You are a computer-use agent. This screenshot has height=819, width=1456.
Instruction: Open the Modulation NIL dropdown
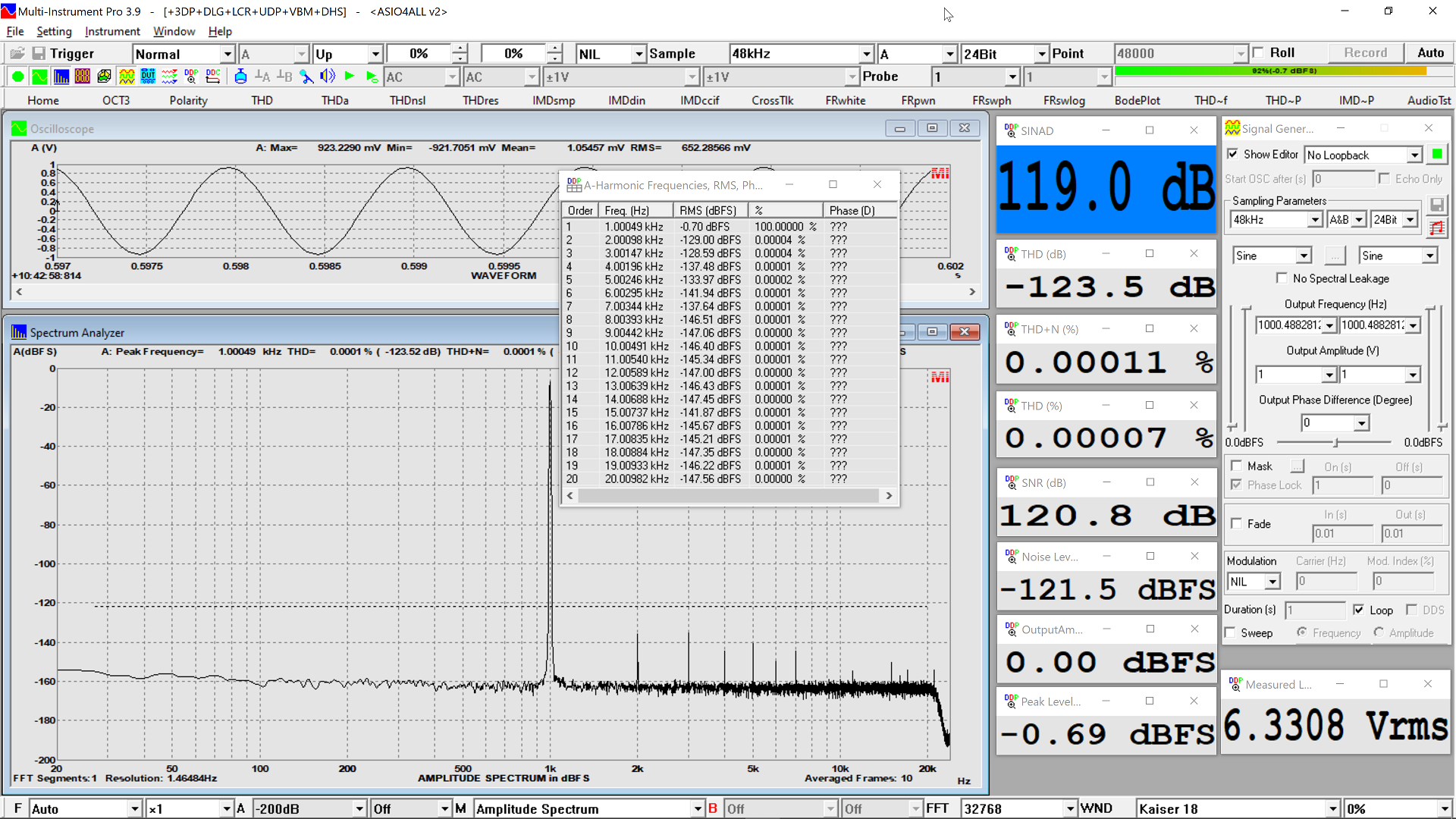1272,582
